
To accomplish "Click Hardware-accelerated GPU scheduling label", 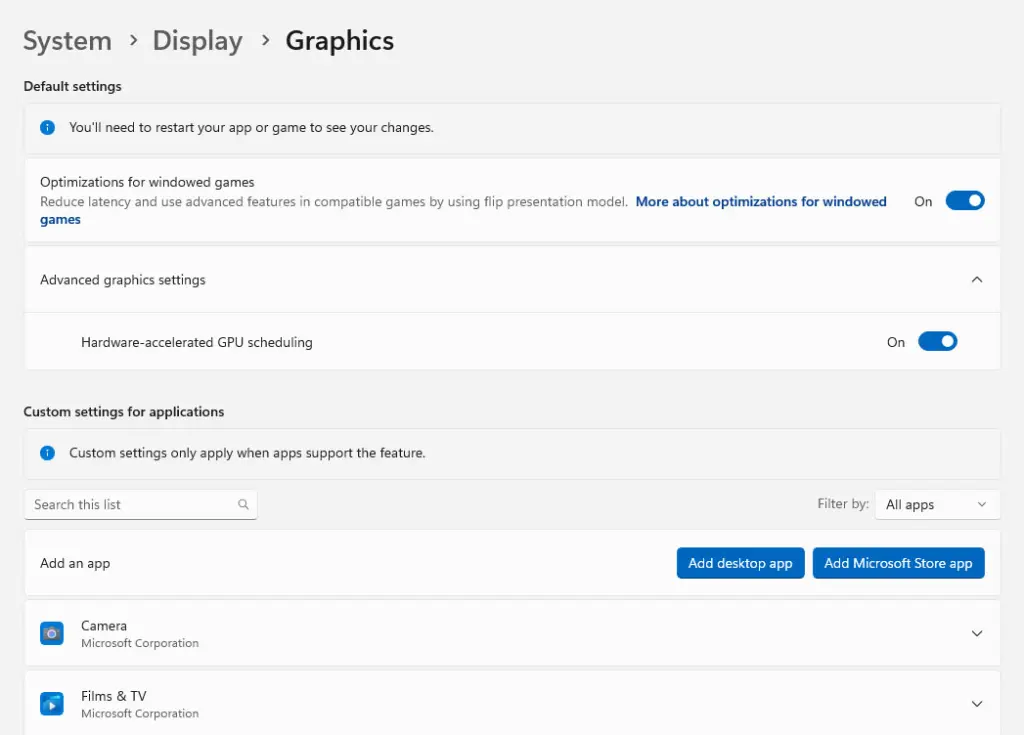I will coord(197,342).
